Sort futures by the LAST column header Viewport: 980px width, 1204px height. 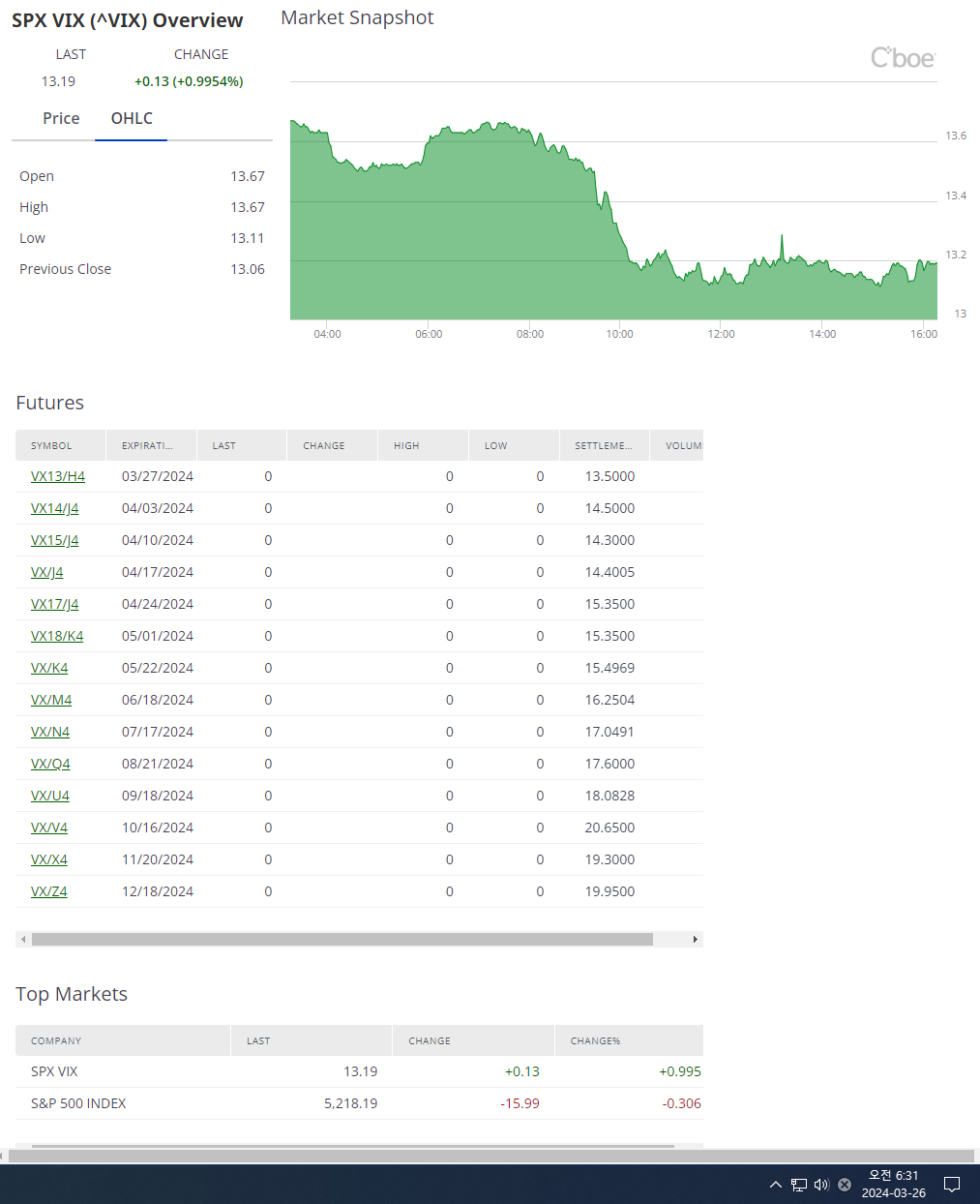point(242,445)
